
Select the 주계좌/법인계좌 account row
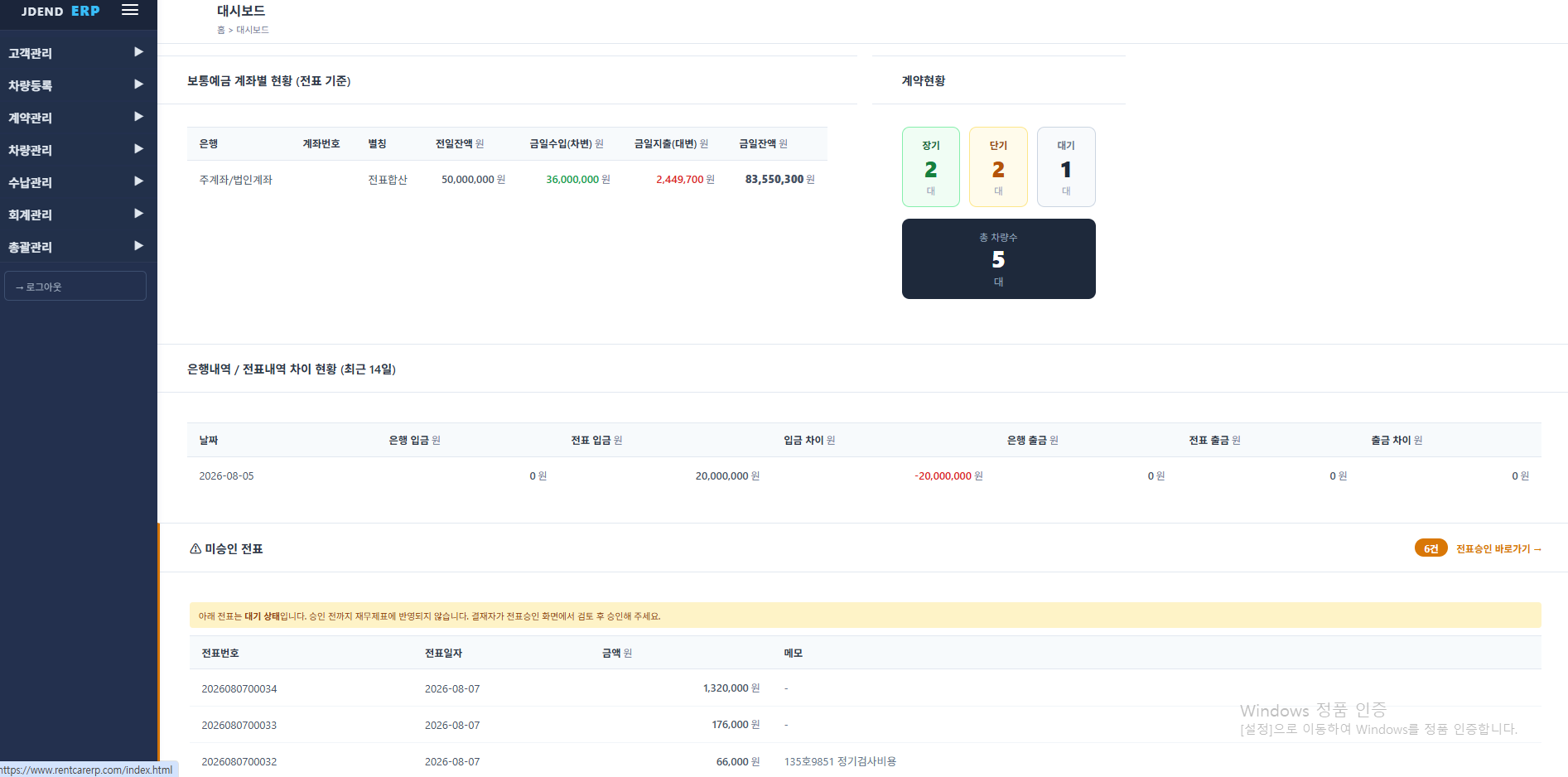pos(507,179)
